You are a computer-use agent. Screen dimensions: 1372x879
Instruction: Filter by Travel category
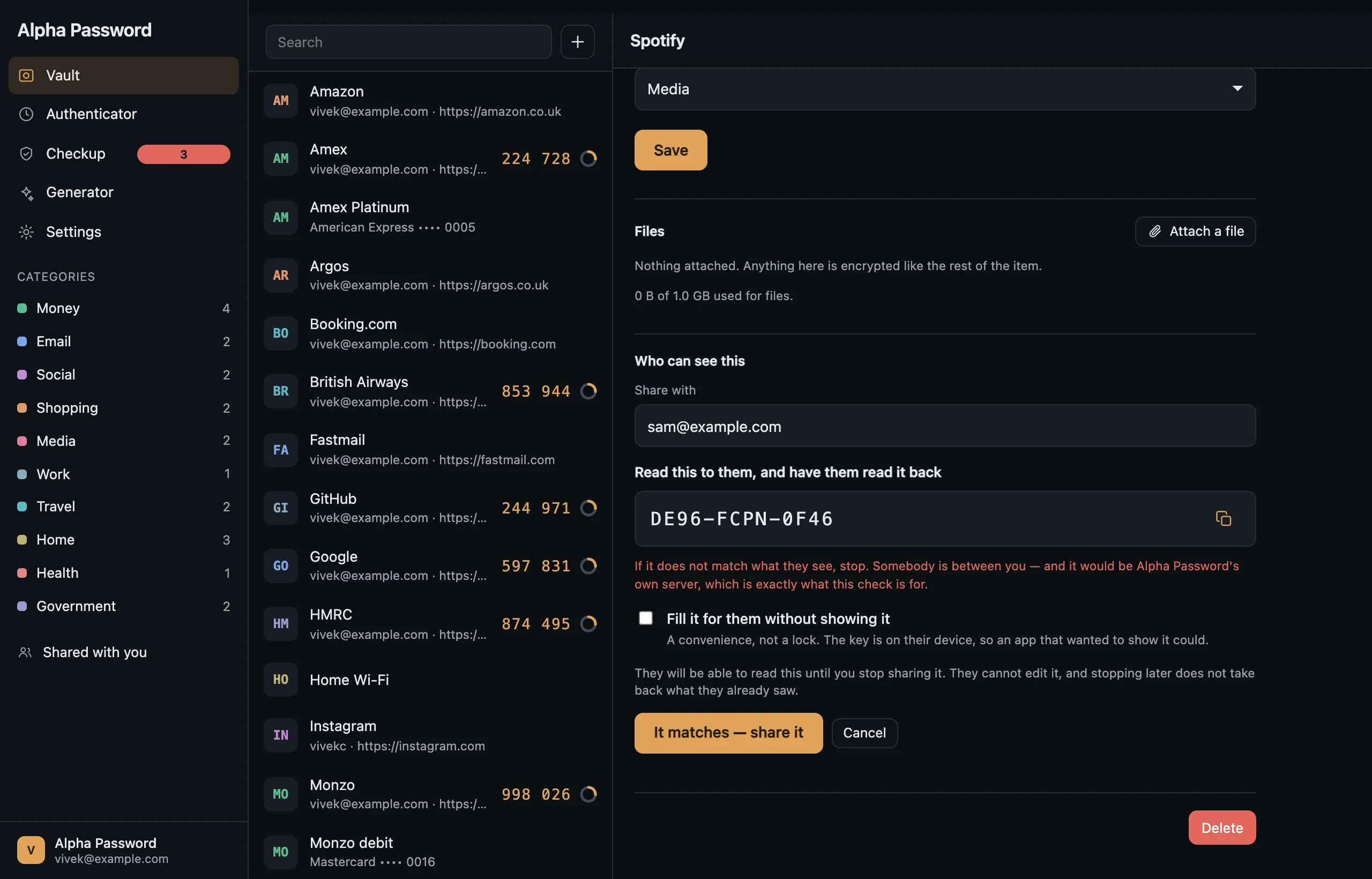(123, 506)
